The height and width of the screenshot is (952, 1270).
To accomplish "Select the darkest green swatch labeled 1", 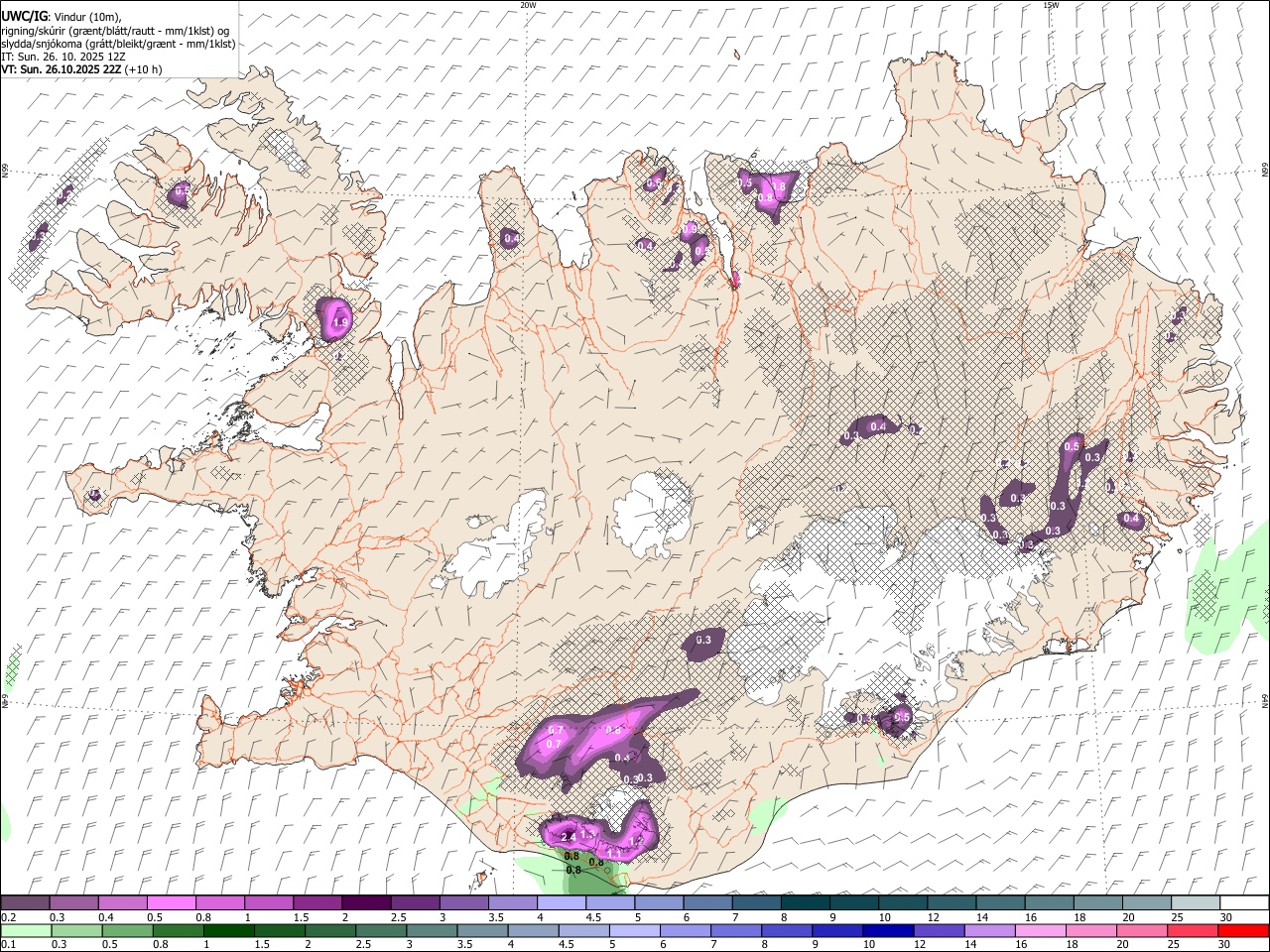I will tap(228, 930).
